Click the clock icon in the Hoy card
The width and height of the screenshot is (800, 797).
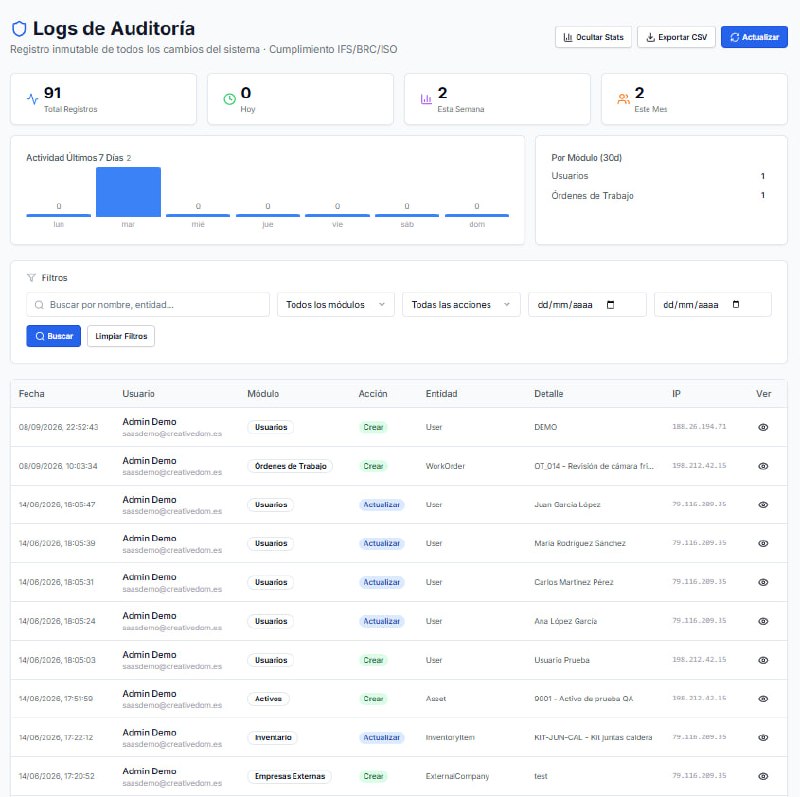tap(230, 99)
